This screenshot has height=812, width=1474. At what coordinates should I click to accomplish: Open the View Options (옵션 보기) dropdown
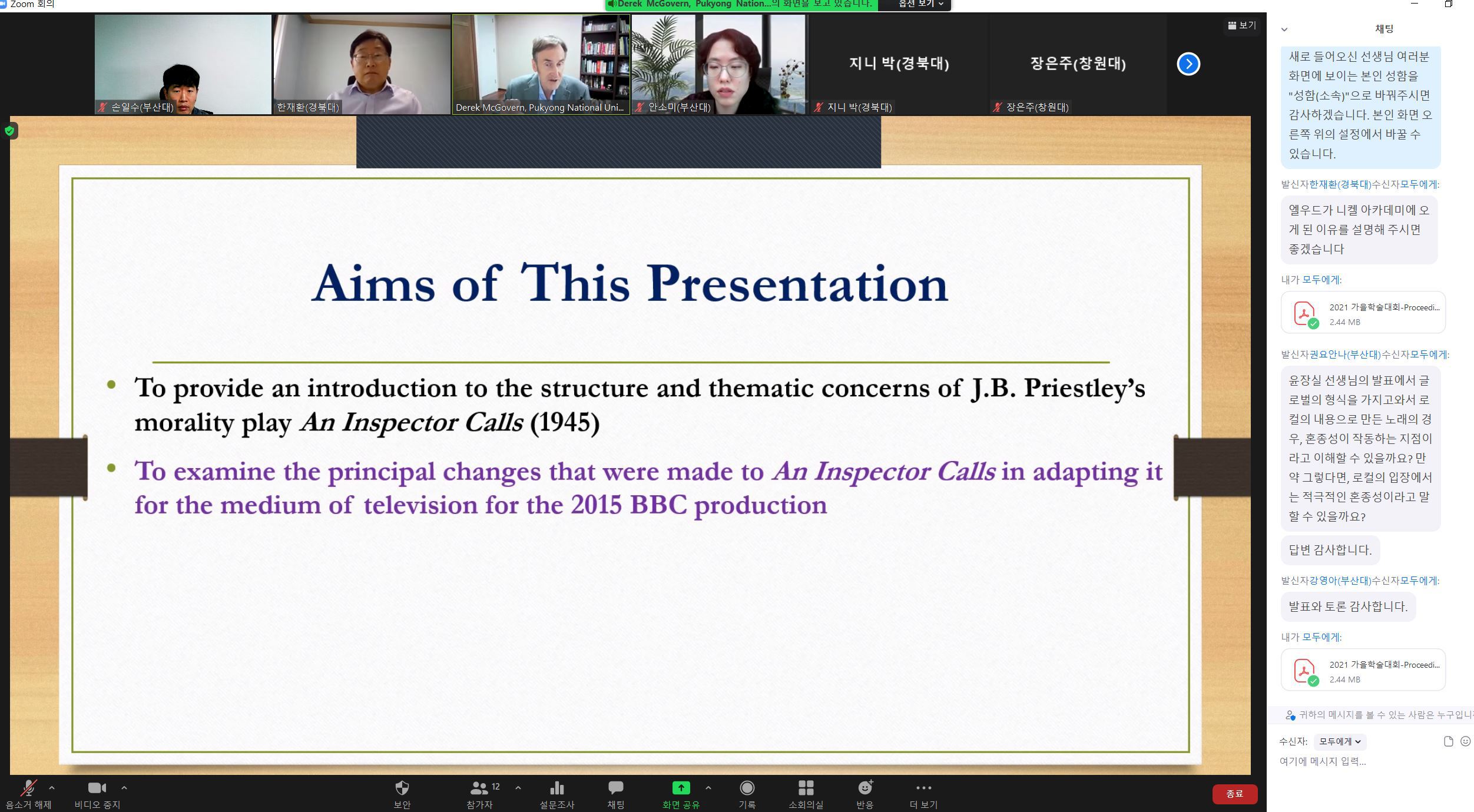[921, 4]
